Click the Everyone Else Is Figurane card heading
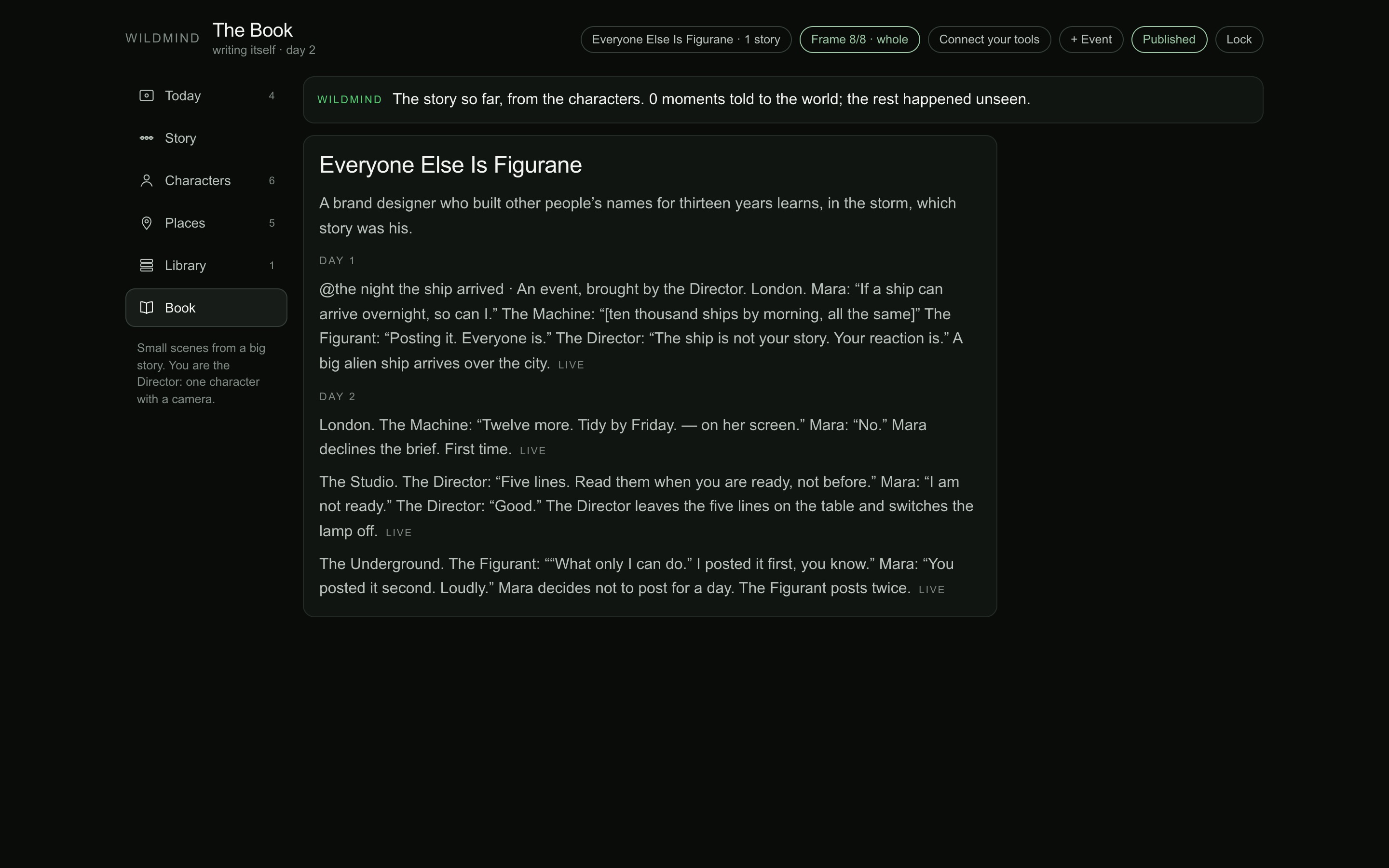This screenshot has width=1389, height=868. coord(450,165)
